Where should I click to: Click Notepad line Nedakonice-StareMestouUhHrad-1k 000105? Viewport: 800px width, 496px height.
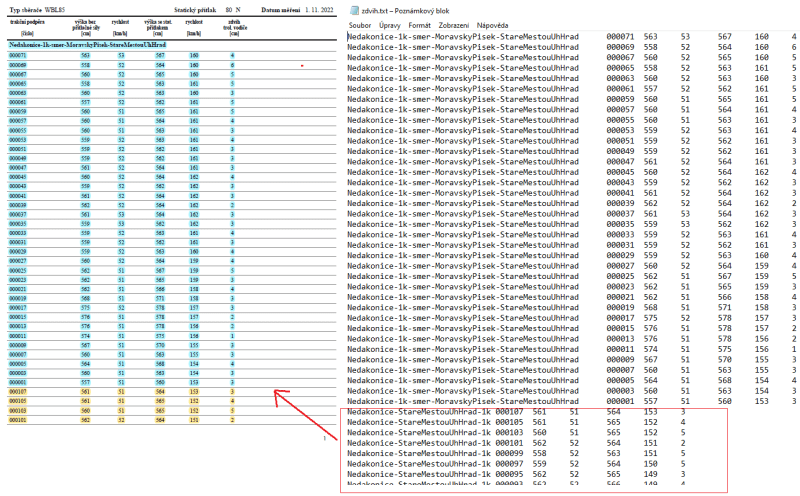(x=516, y=422)
